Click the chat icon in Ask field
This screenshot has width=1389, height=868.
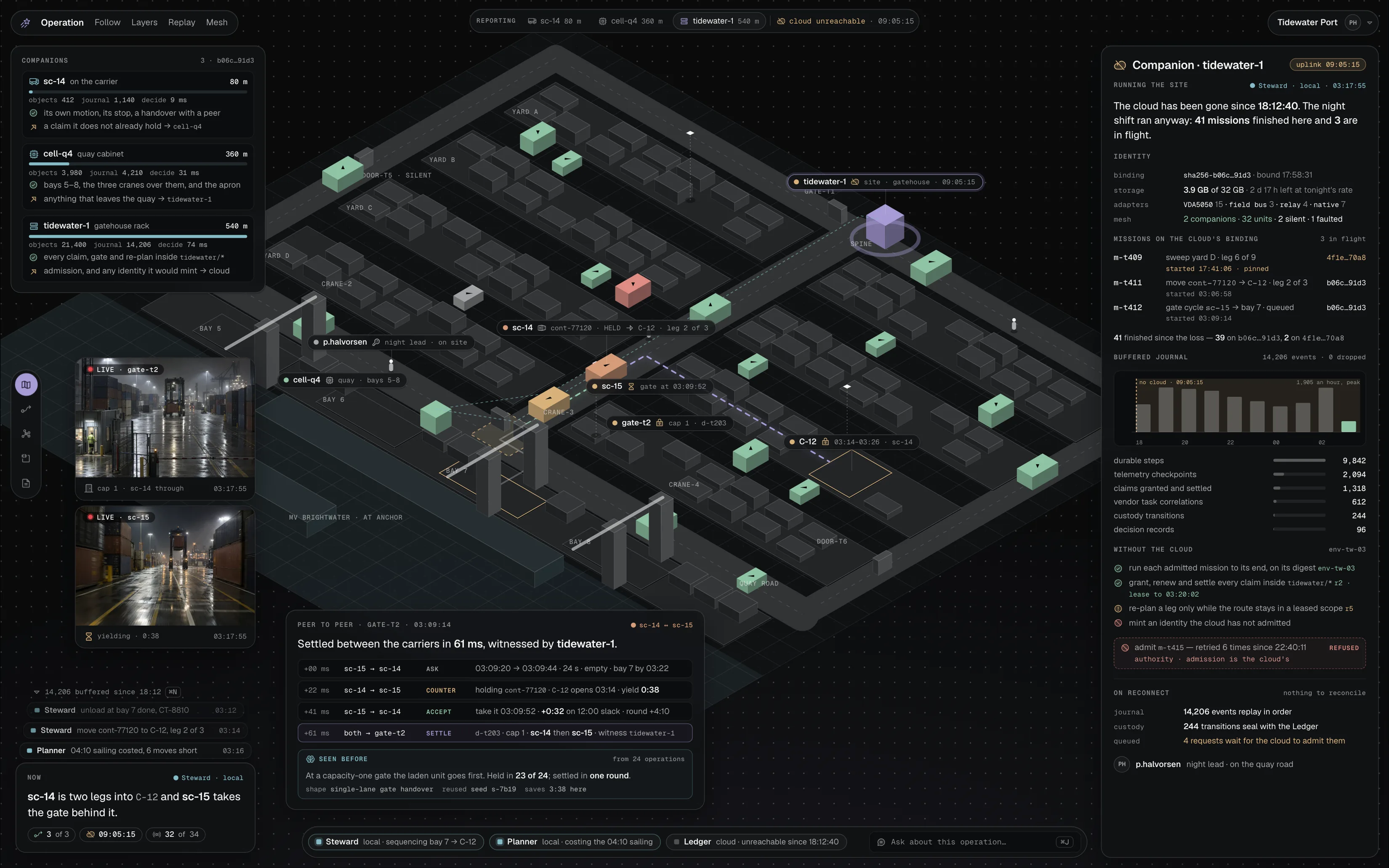pos(881,842)
